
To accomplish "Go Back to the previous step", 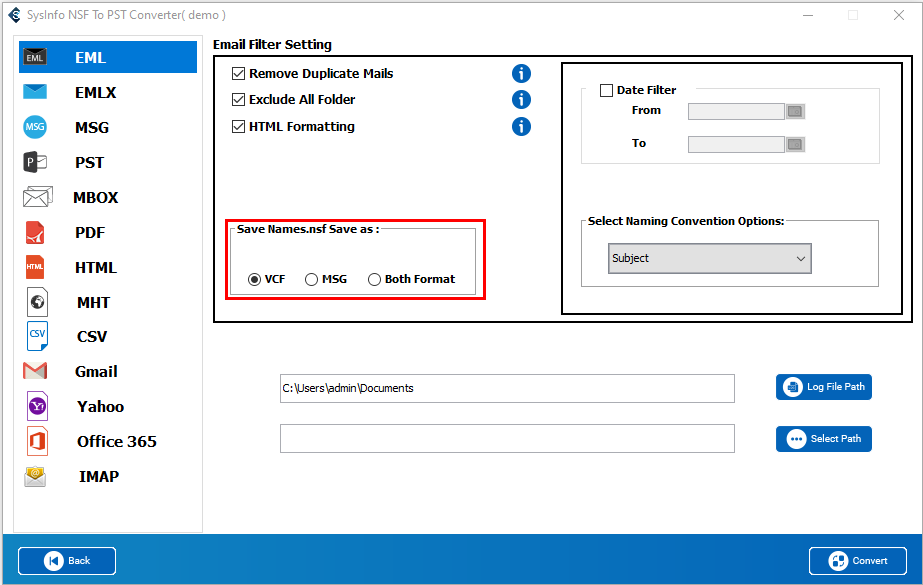I will (67, 561).
